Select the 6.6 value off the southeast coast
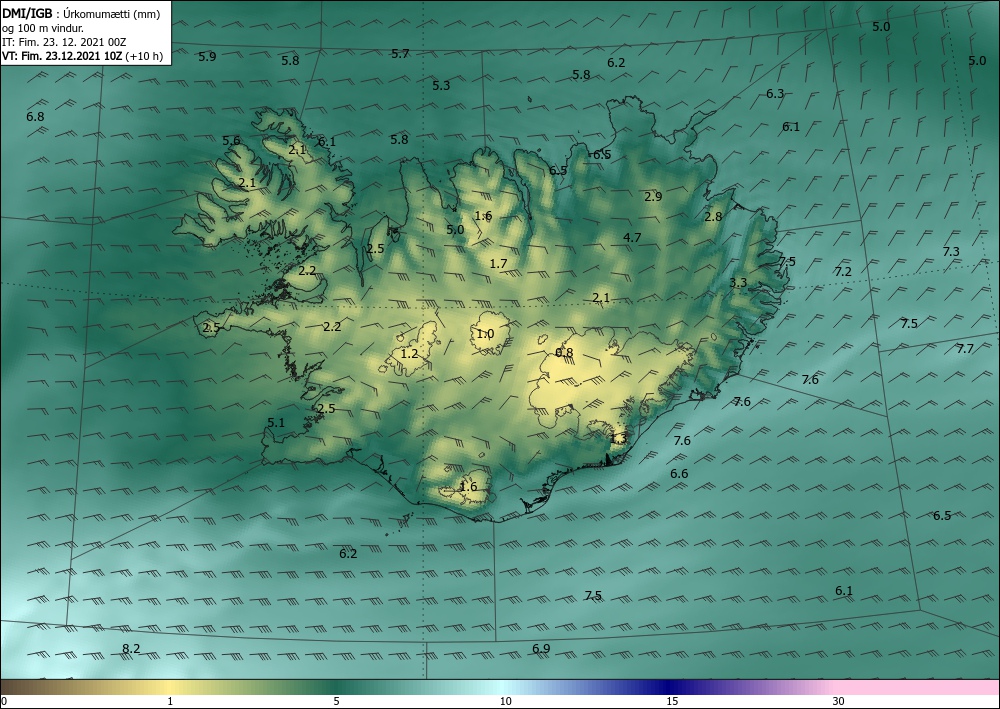Image resolution: width=1000 pixels, height=709 pixels. coord(679,474)
